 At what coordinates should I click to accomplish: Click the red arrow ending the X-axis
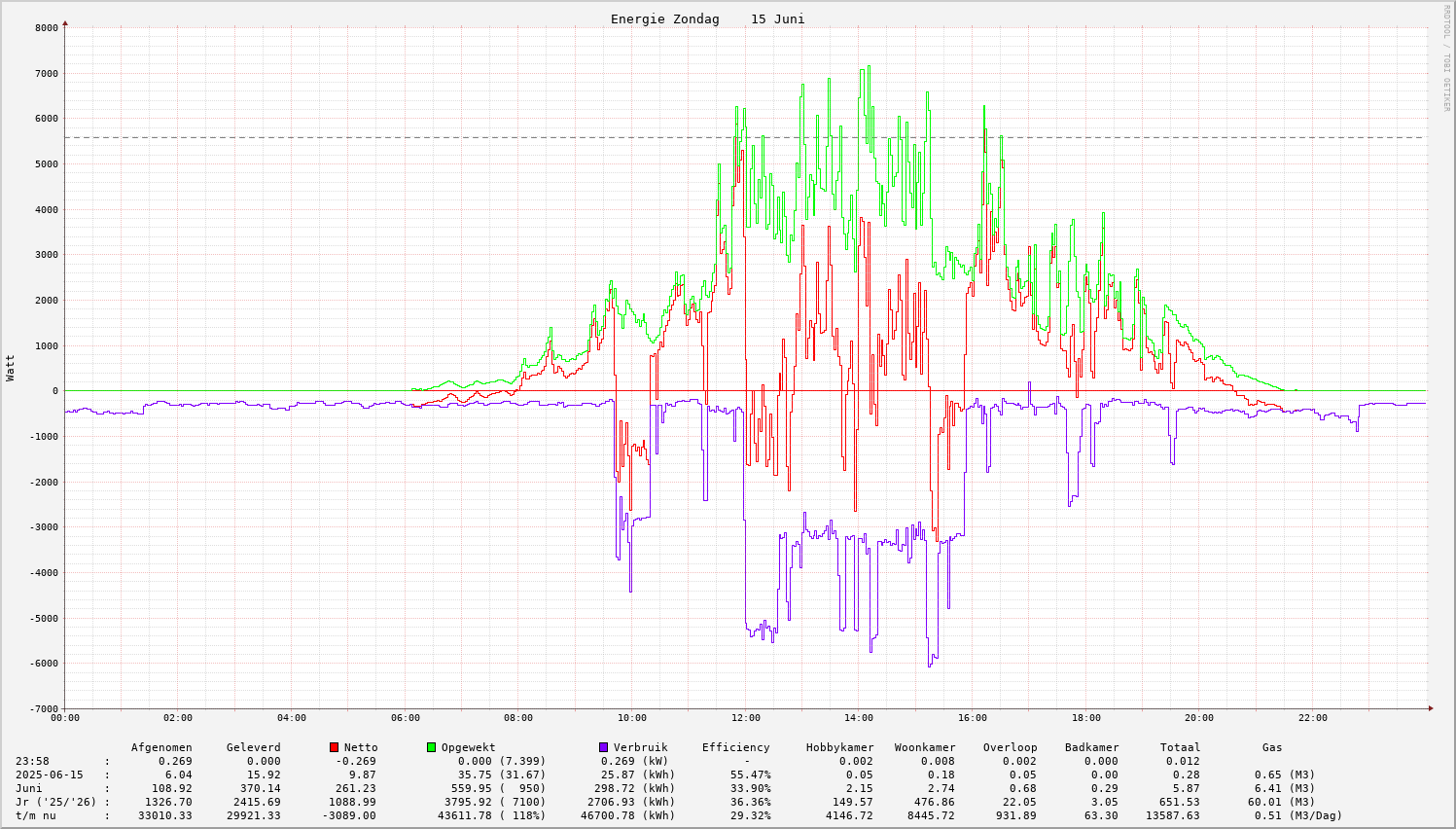pyautogui.click(x=1430, y=708)
